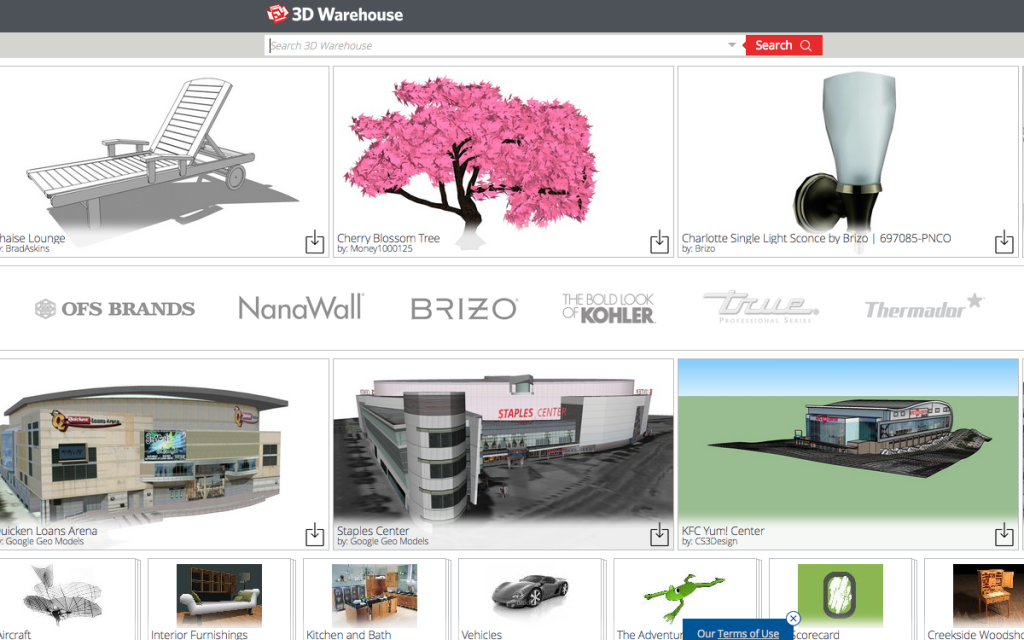The image size is (1024, 640).
Task: Click the Thermador brand logo
Action: 924,306
